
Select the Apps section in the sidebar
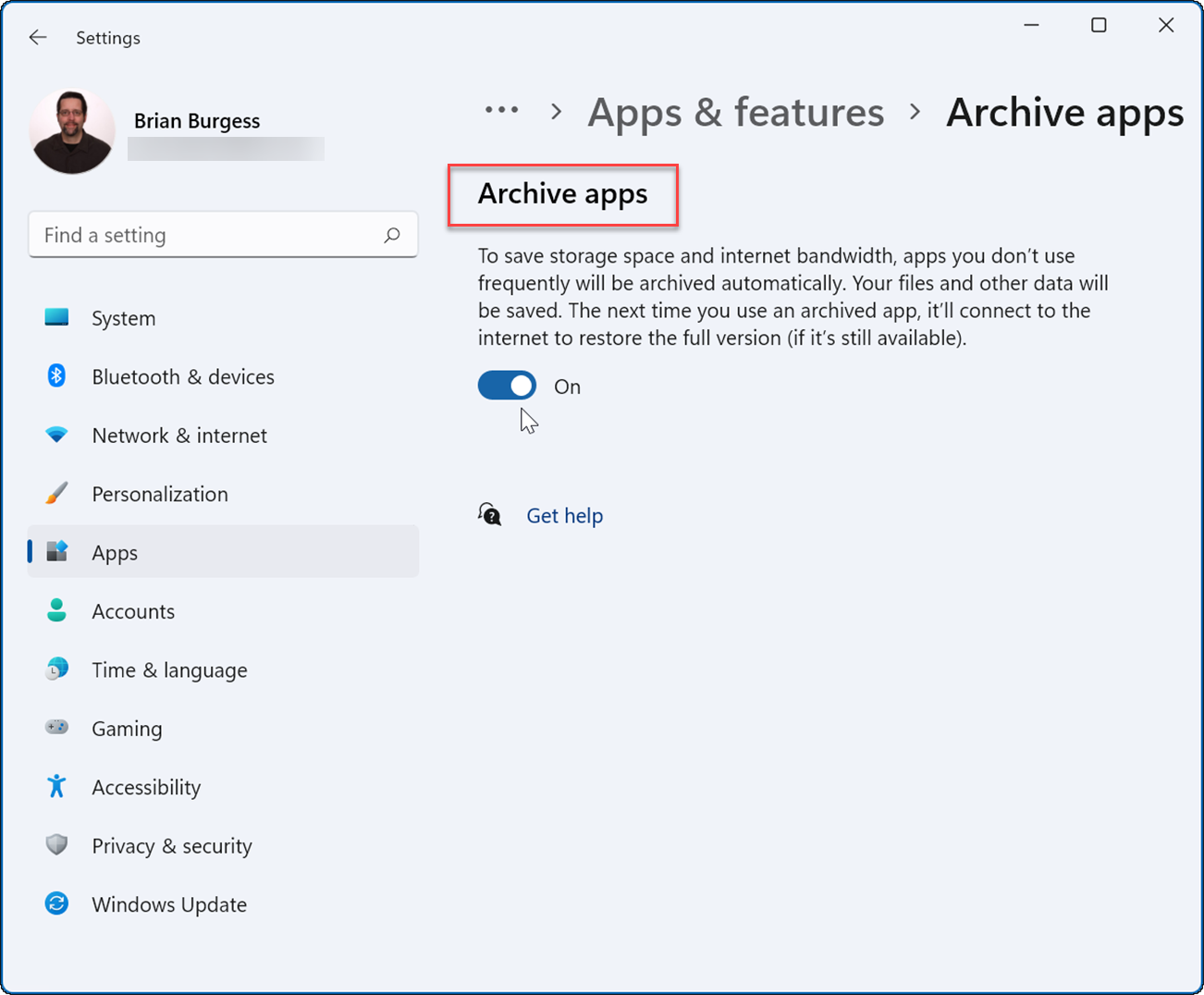114,552
